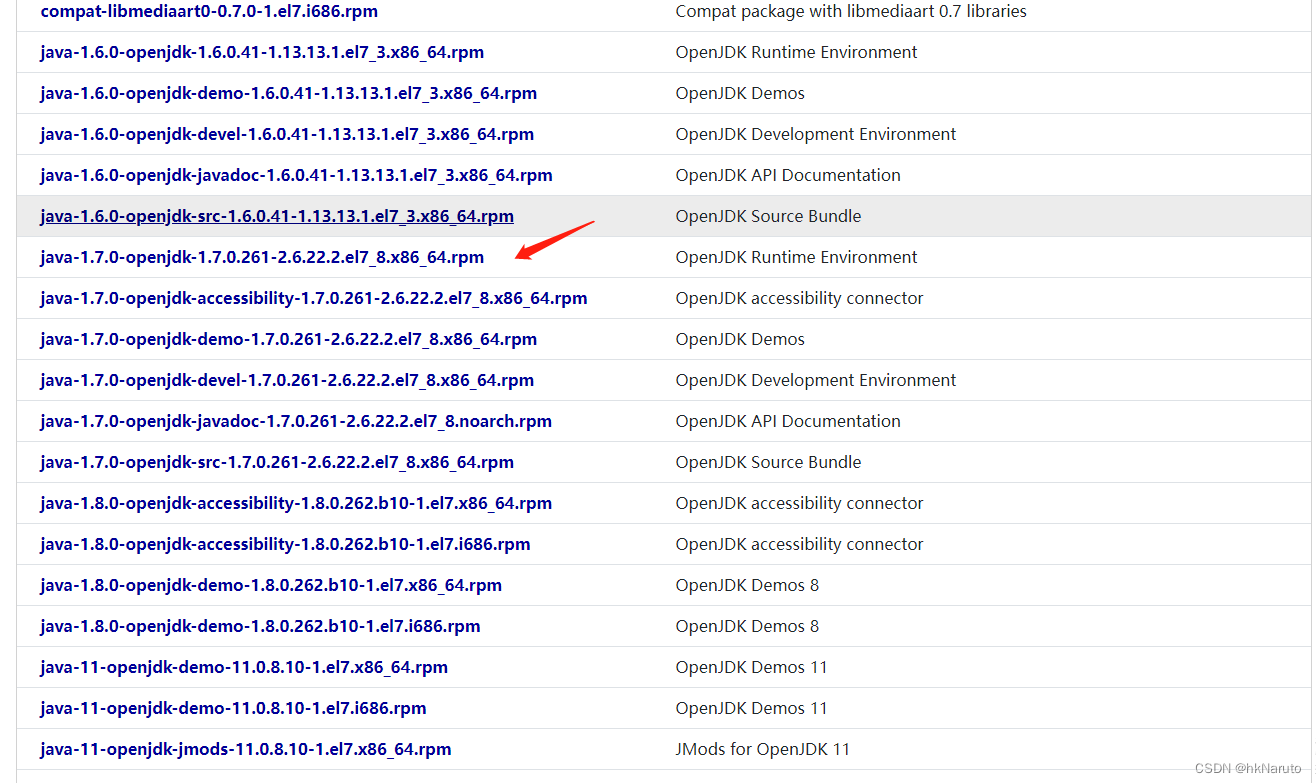The width and height of the screenshot is (1316, 783).
Task: Open compat-libmediaart0-0.7.0-1.el7.i686.rpm link
Action: coord(209,11)
